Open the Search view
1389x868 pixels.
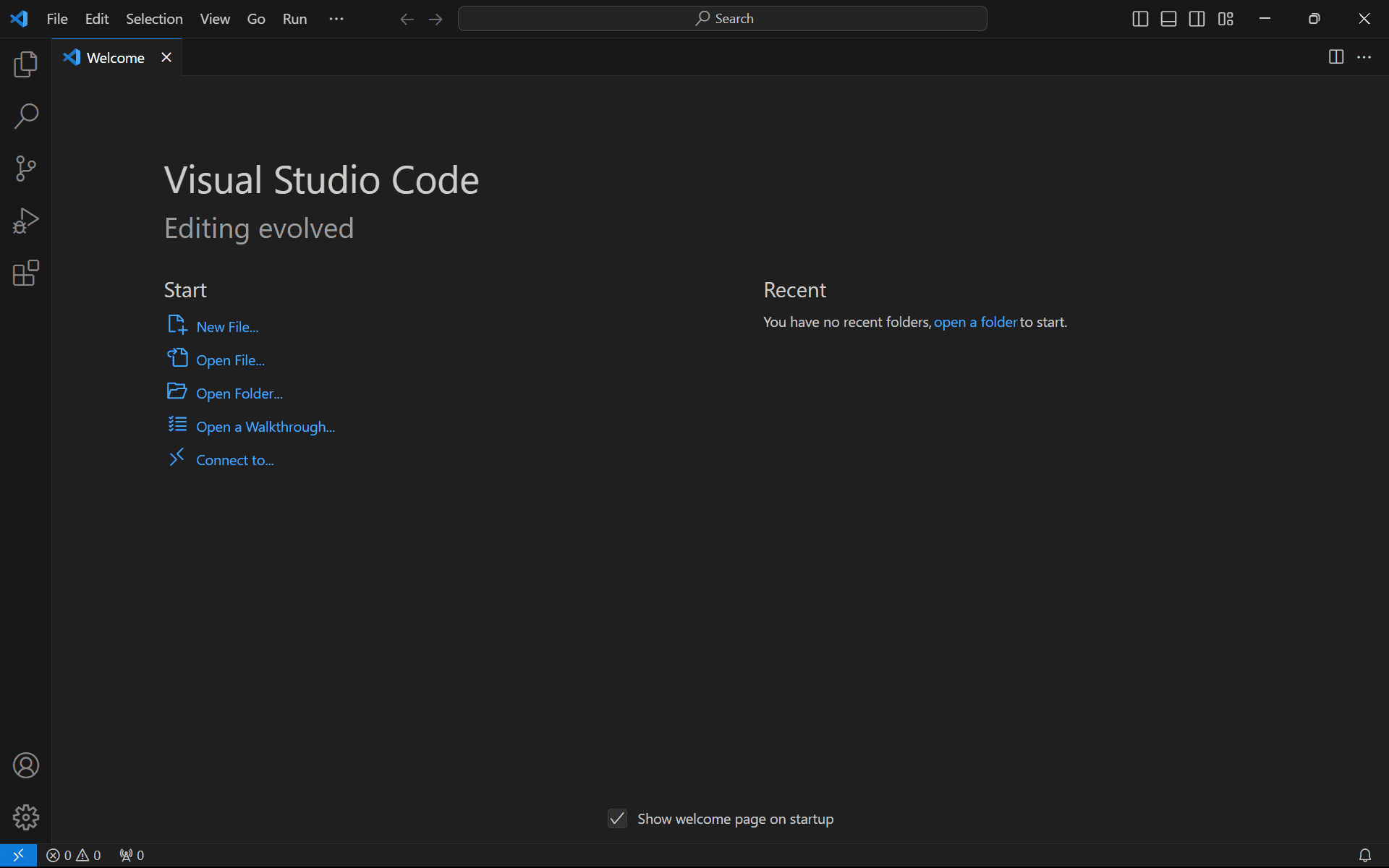[25, 116]
